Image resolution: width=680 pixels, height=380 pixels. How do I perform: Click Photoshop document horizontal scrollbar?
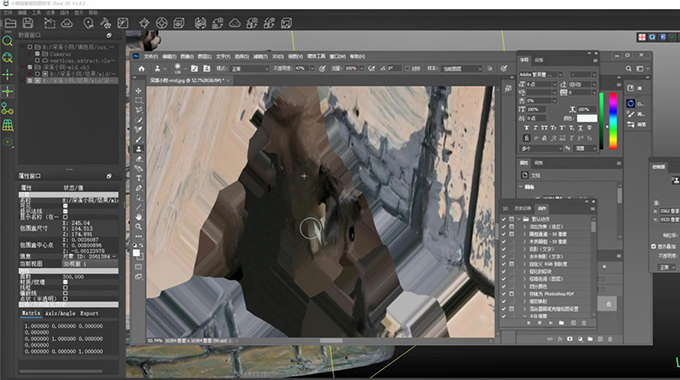tap(331, 341)
